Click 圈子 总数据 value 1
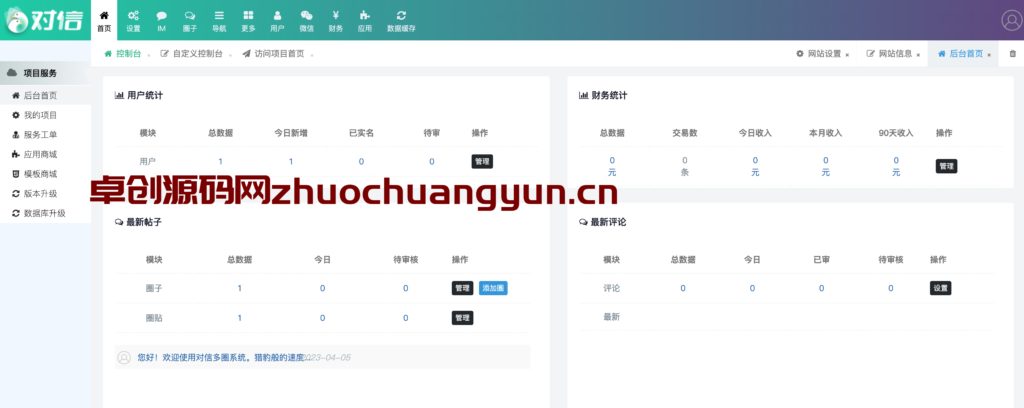This screenshot has width=1024, height=408. coord(240,288)
